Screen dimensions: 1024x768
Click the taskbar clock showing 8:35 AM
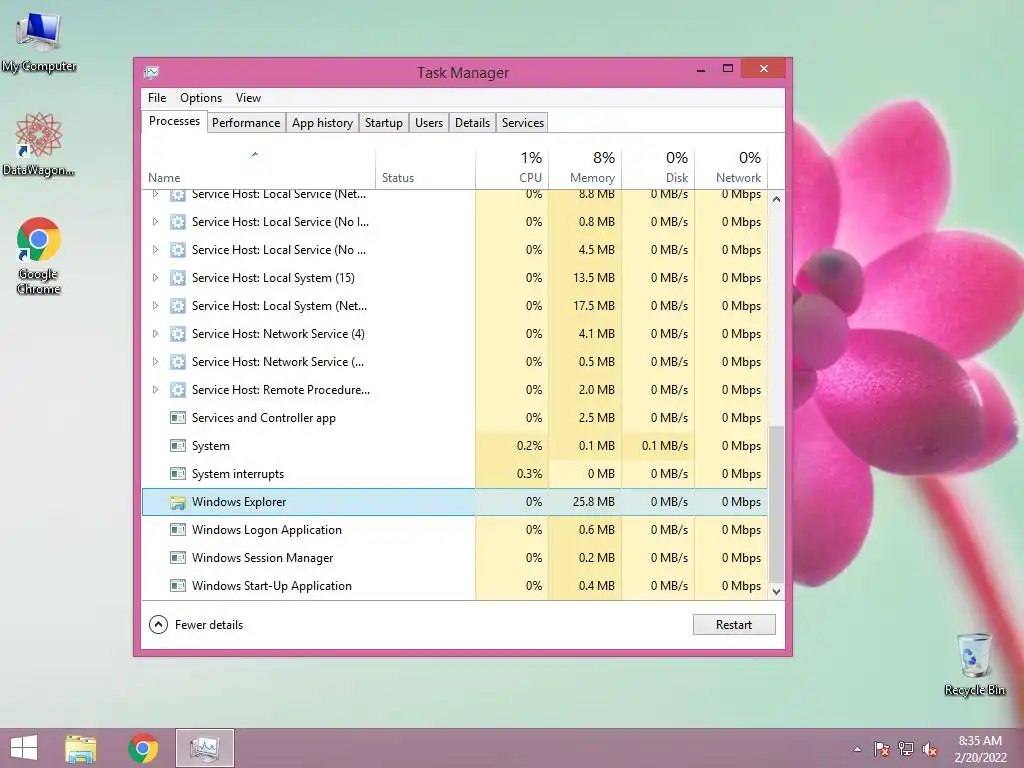(980, 749)
